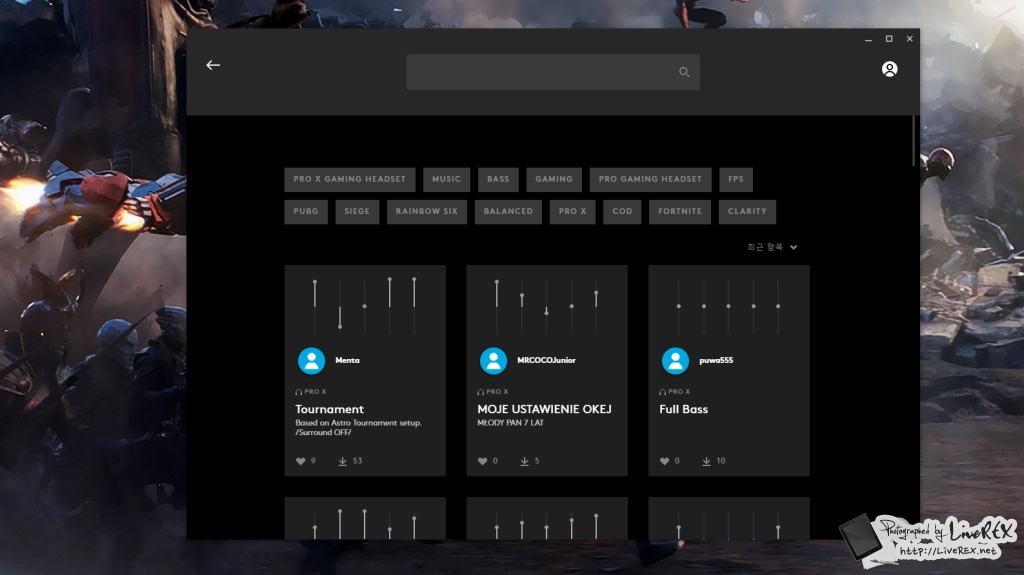Minimize the application window

pyautogui.click(x=868, y=40)
